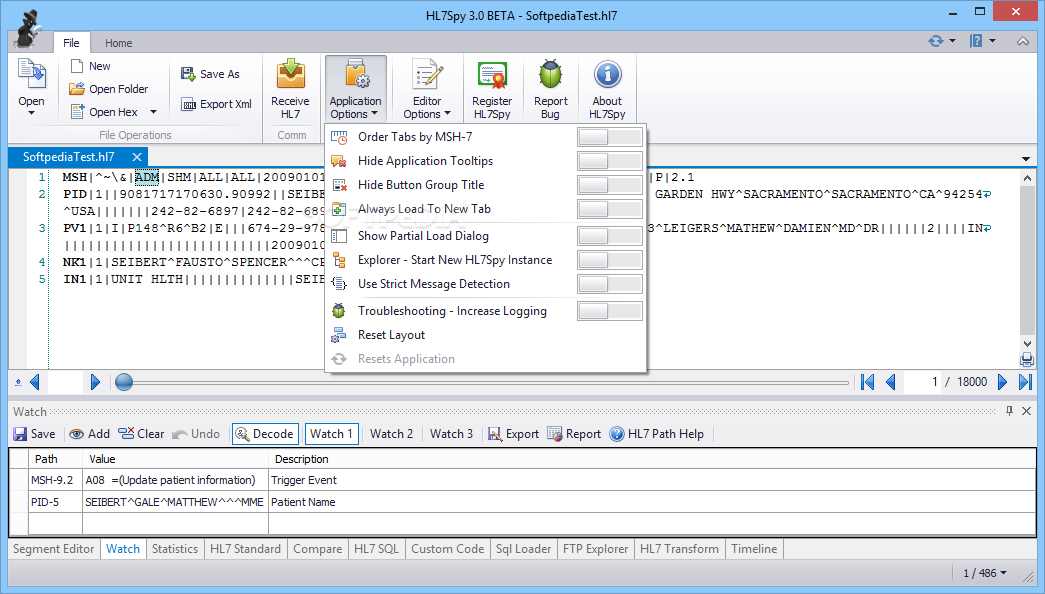Jump to first message
Screen dimensions: 1045x594
pyautogui.click(x=867, y=382)
